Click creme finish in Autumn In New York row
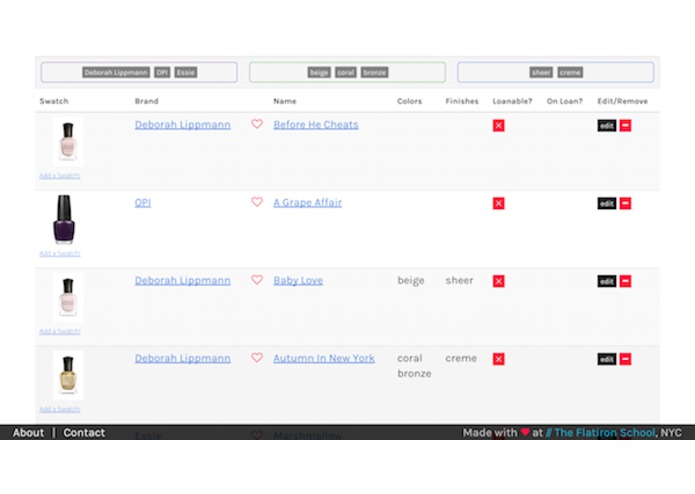The width and height of the screenshot is (695, 494). pyautogui.click(x=461, y=358)
